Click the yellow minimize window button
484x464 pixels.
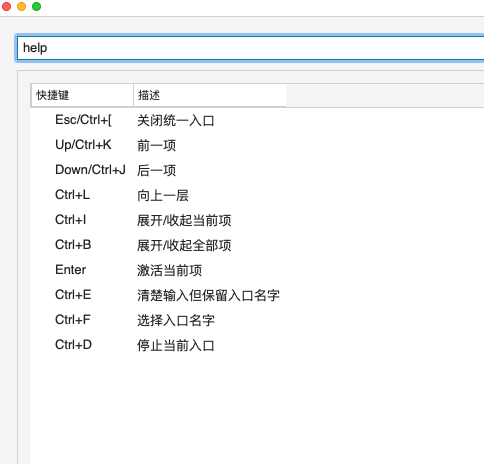pos(21,6)
